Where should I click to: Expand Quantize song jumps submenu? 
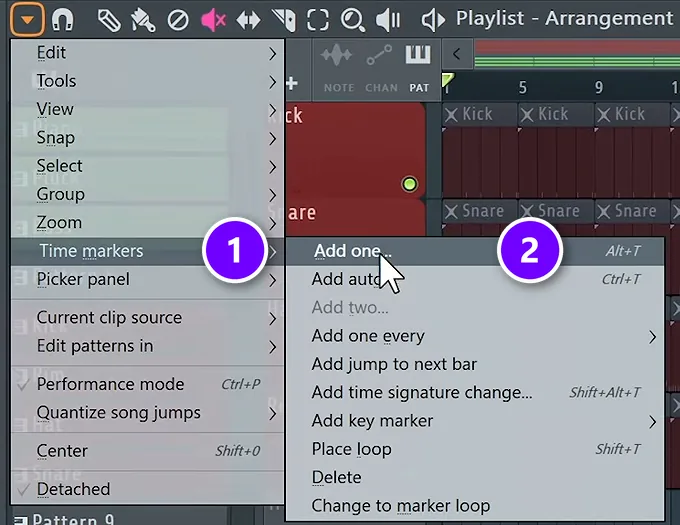click(x=147, y=413)
